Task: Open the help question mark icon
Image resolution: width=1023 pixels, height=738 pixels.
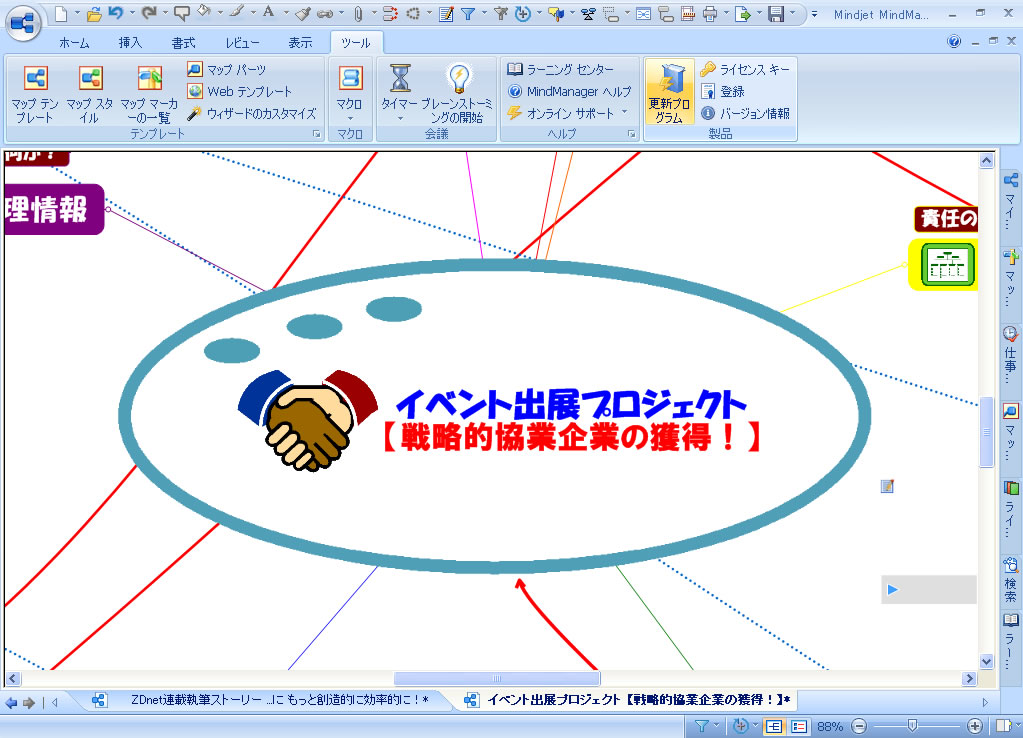Action: [954, 42]
